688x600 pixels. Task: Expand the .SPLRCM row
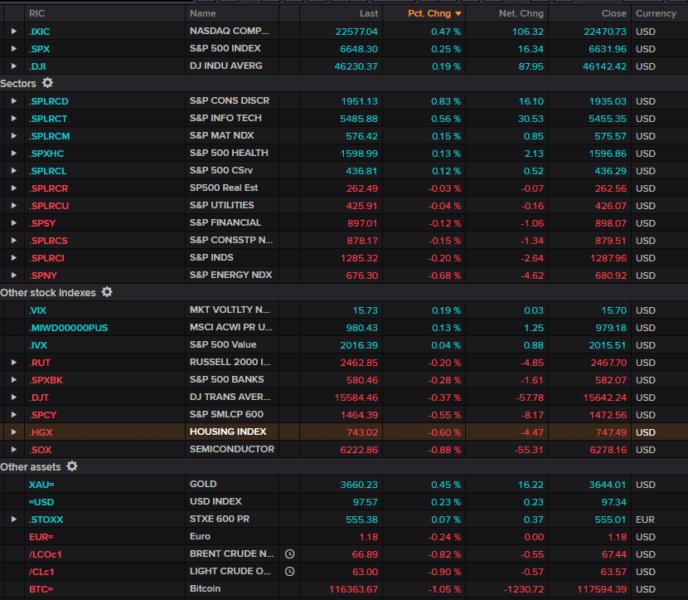[x=14, y=136]
